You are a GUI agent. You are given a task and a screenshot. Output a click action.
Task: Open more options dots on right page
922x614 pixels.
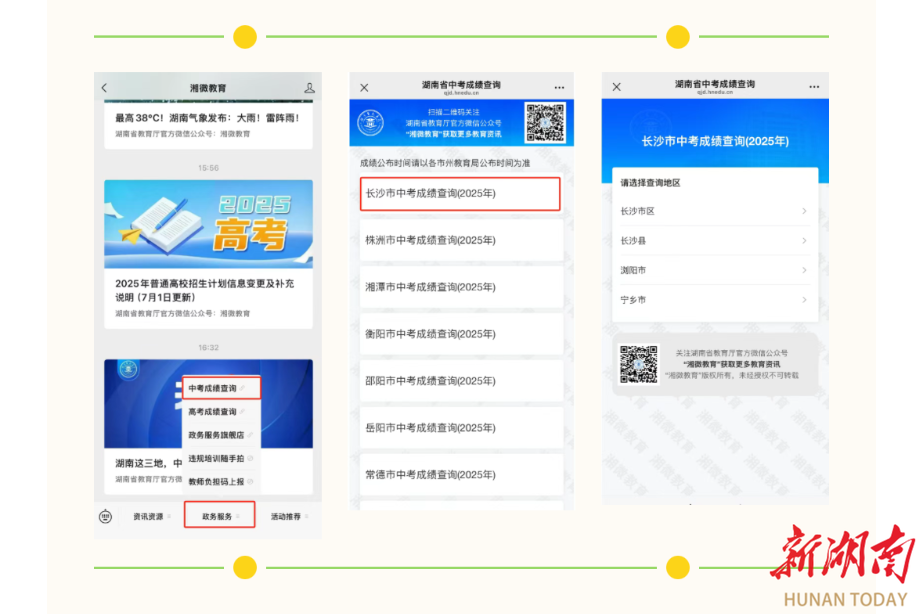tap(814, 87)
